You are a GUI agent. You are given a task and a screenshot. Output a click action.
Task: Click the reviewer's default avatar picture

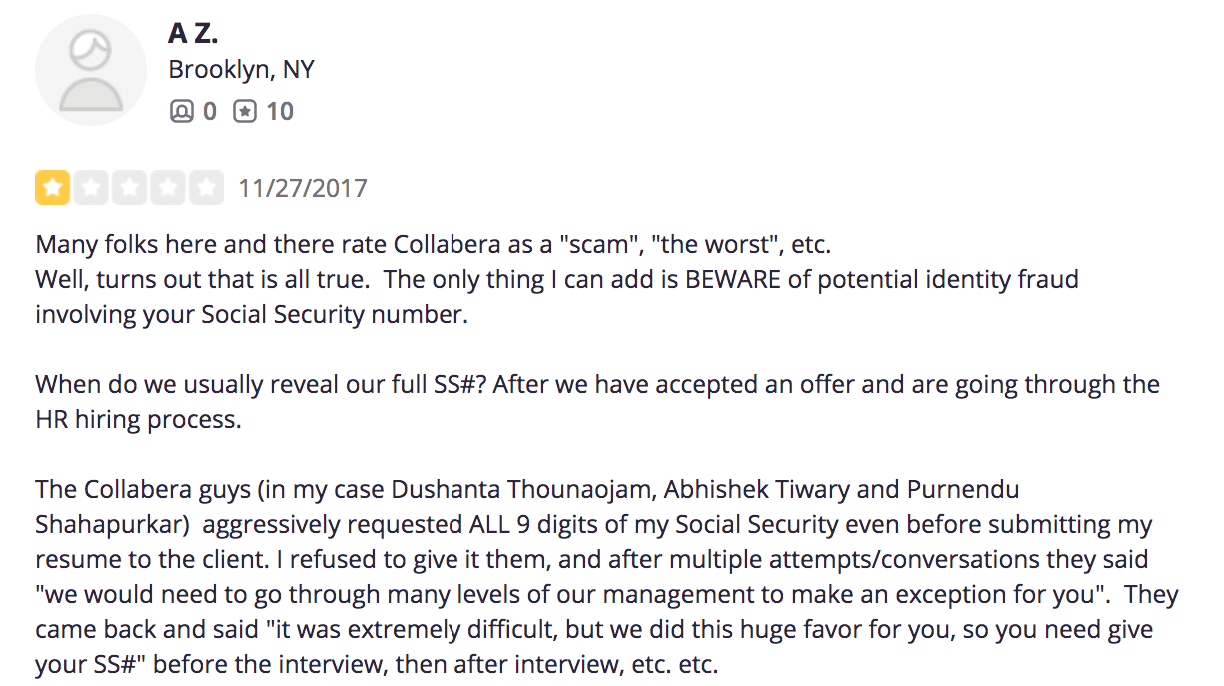pos(91,70)
